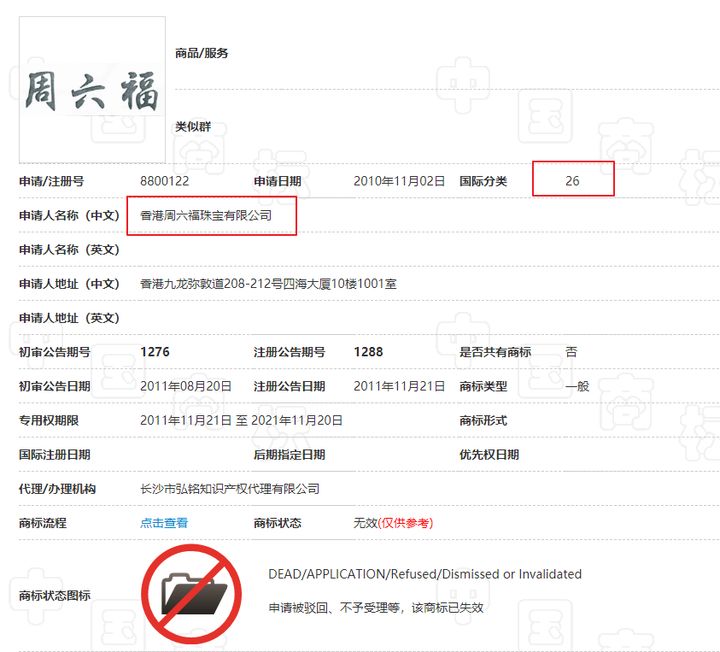Select applicant name 香港周六福珠宝有限公司
Viewport: 720px width, 652px height.
(206, 215)
